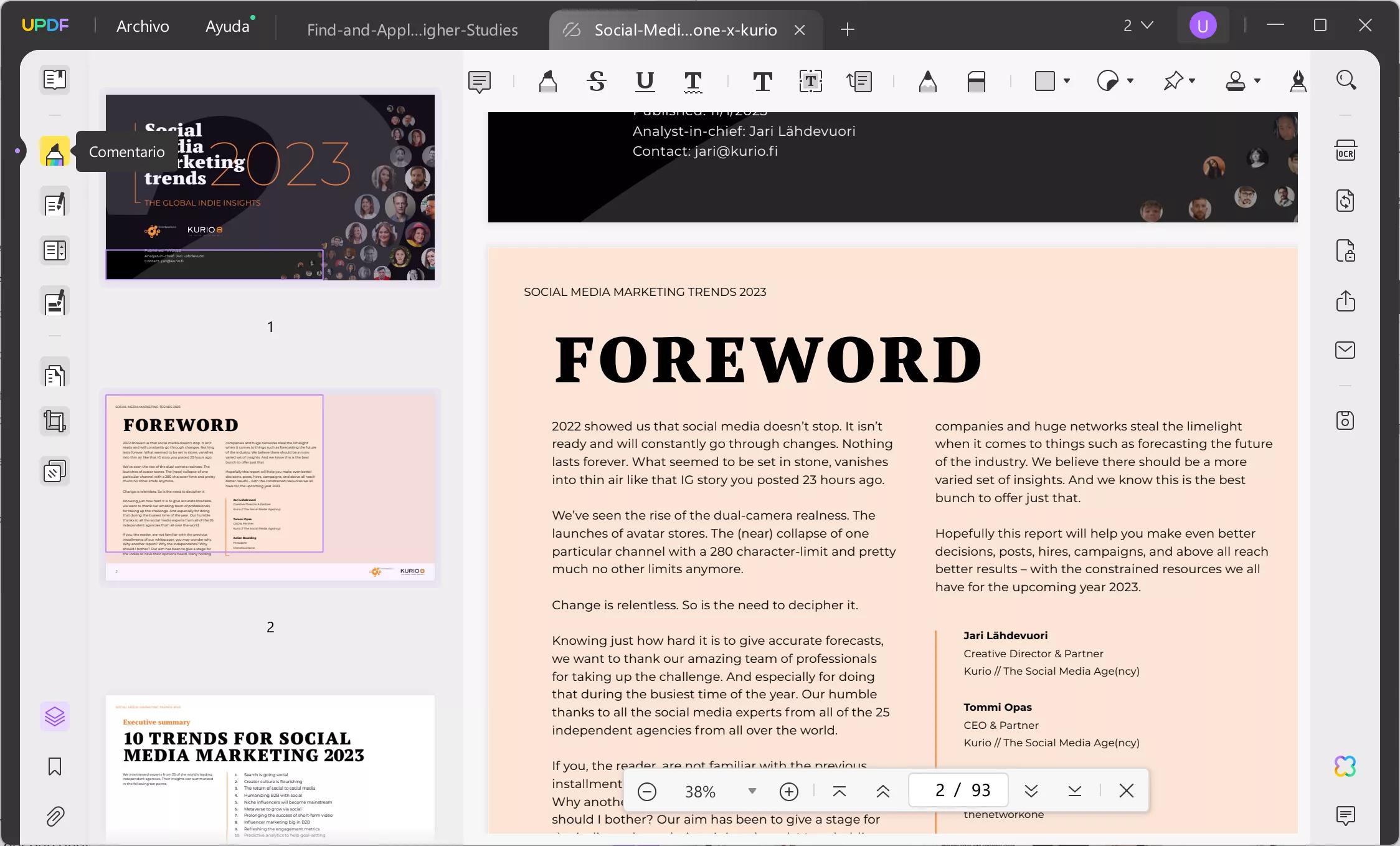Click the Contact: jari@kurio.fi text
1400x846 pixels.
[705, 151]
